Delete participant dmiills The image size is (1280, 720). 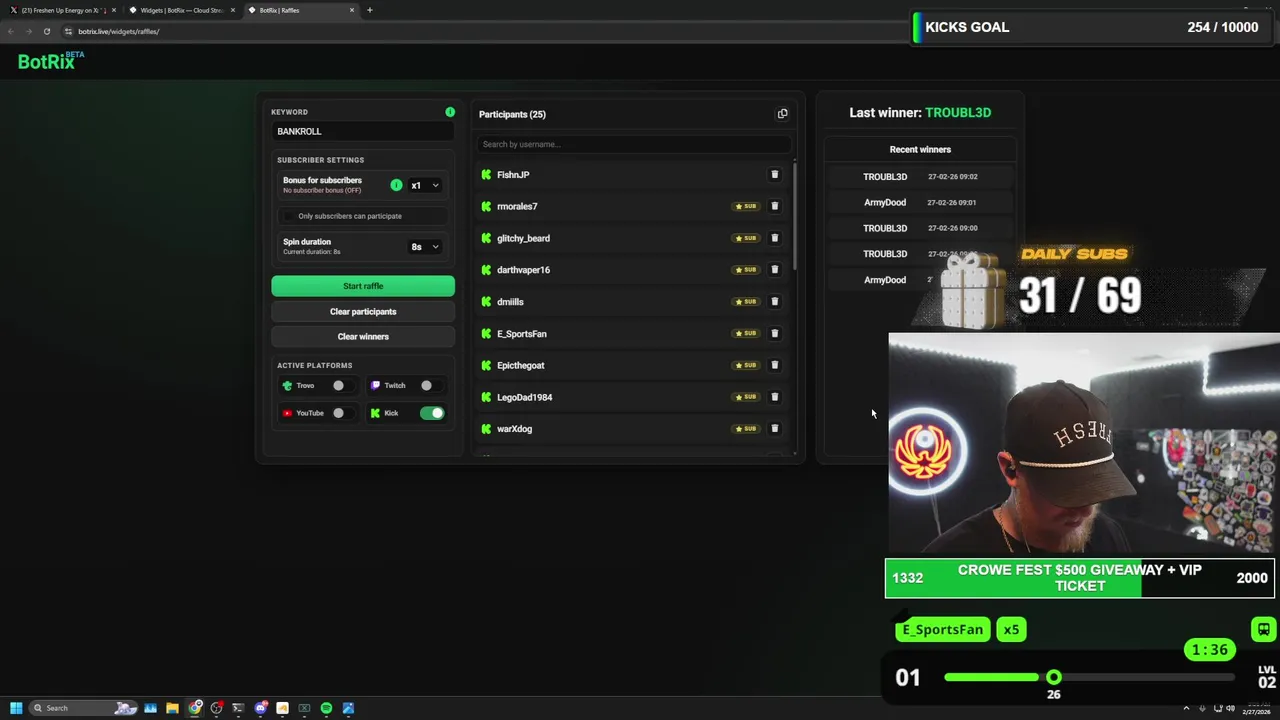pyautogui.click(x=774, y=301)
